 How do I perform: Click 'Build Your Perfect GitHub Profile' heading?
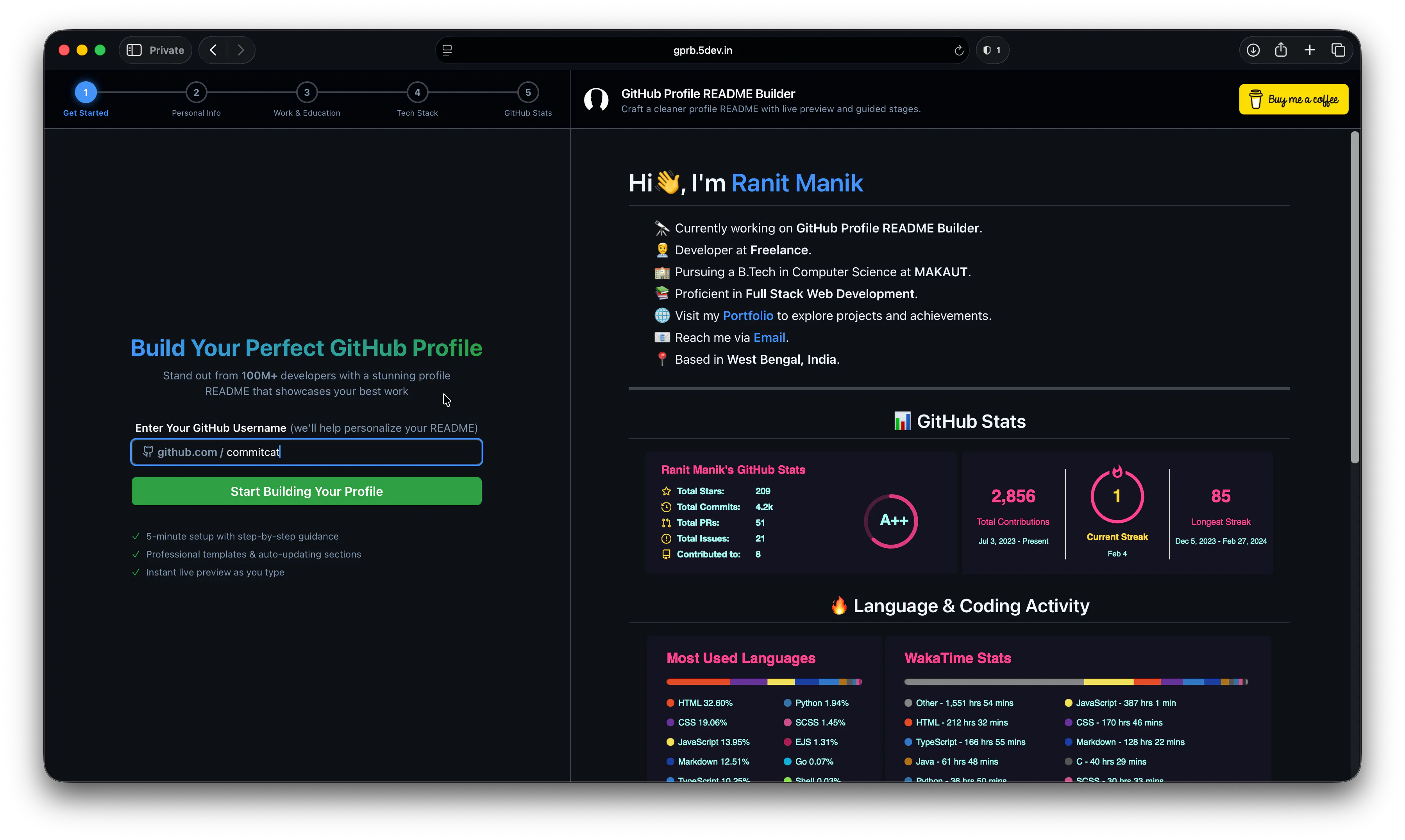click(306, 348)
